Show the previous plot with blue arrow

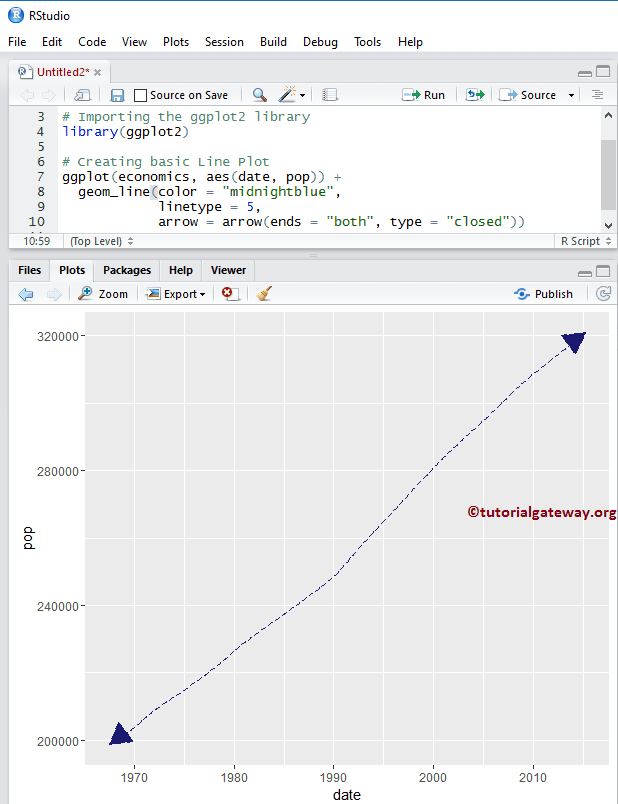(x=26, y=294)
